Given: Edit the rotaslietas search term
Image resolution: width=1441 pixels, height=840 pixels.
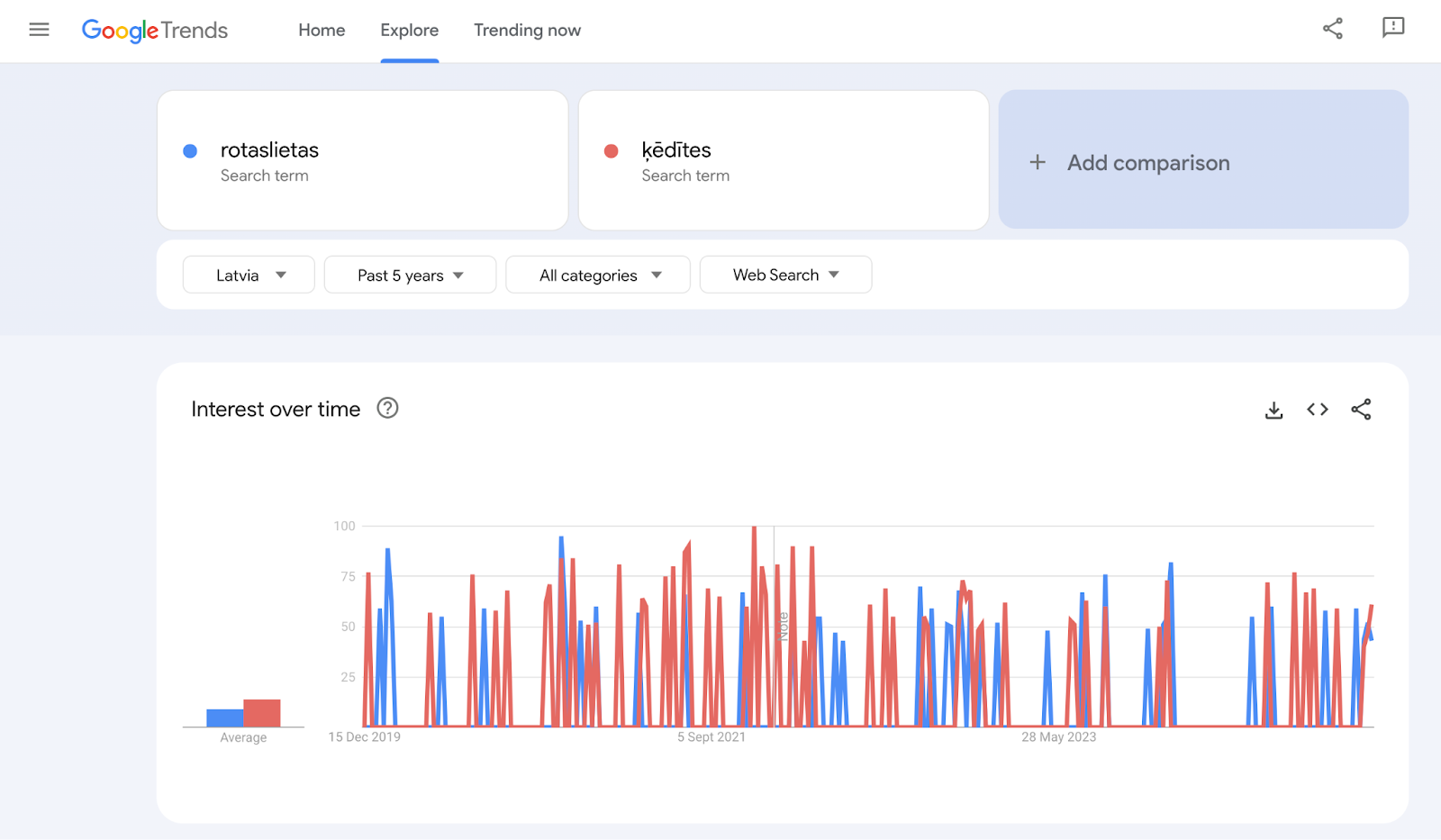Looking at the screenshot, I should pos(362,160).
